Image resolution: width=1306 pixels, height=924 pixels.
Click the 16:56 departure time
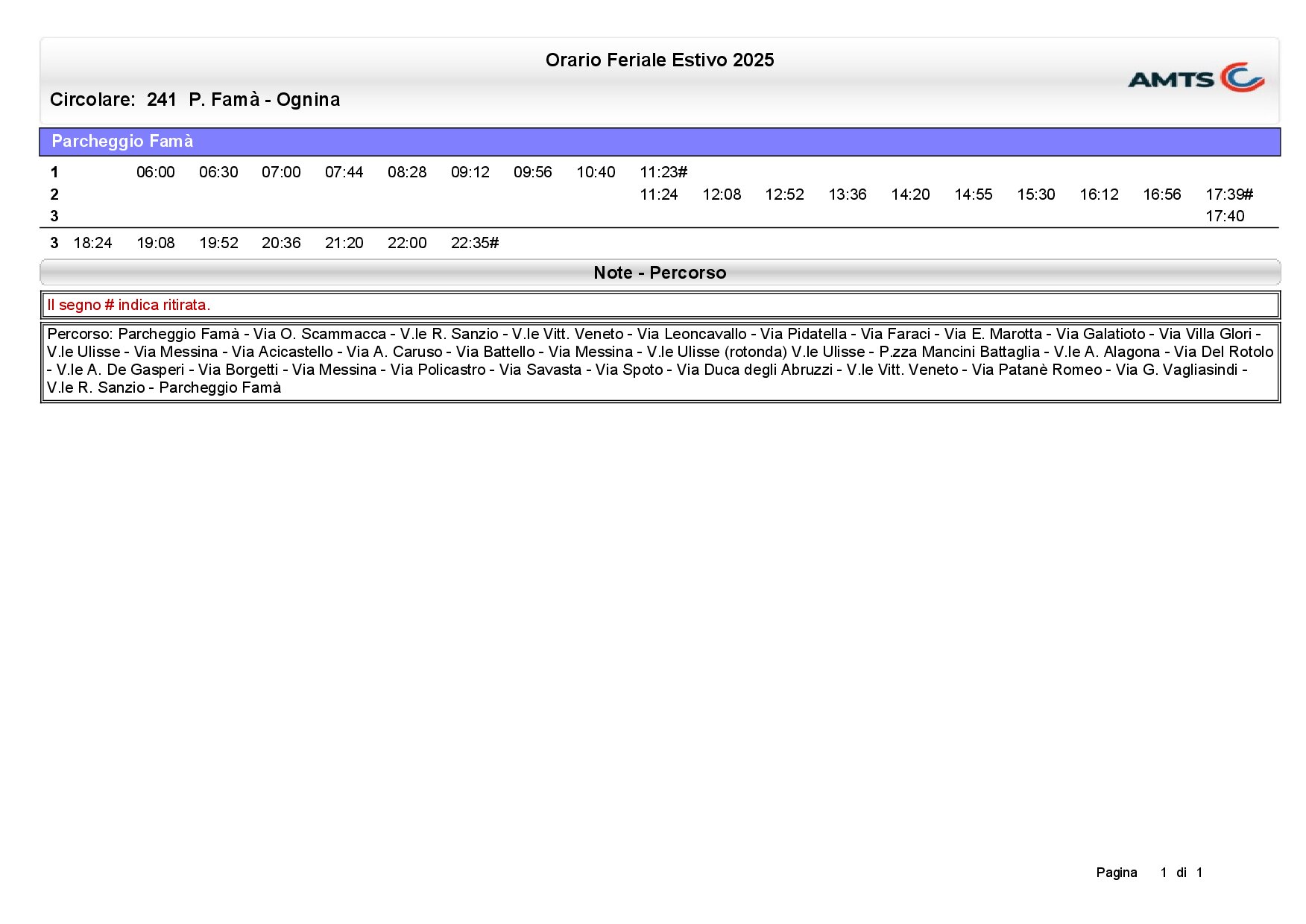[x=1162, y=194]
